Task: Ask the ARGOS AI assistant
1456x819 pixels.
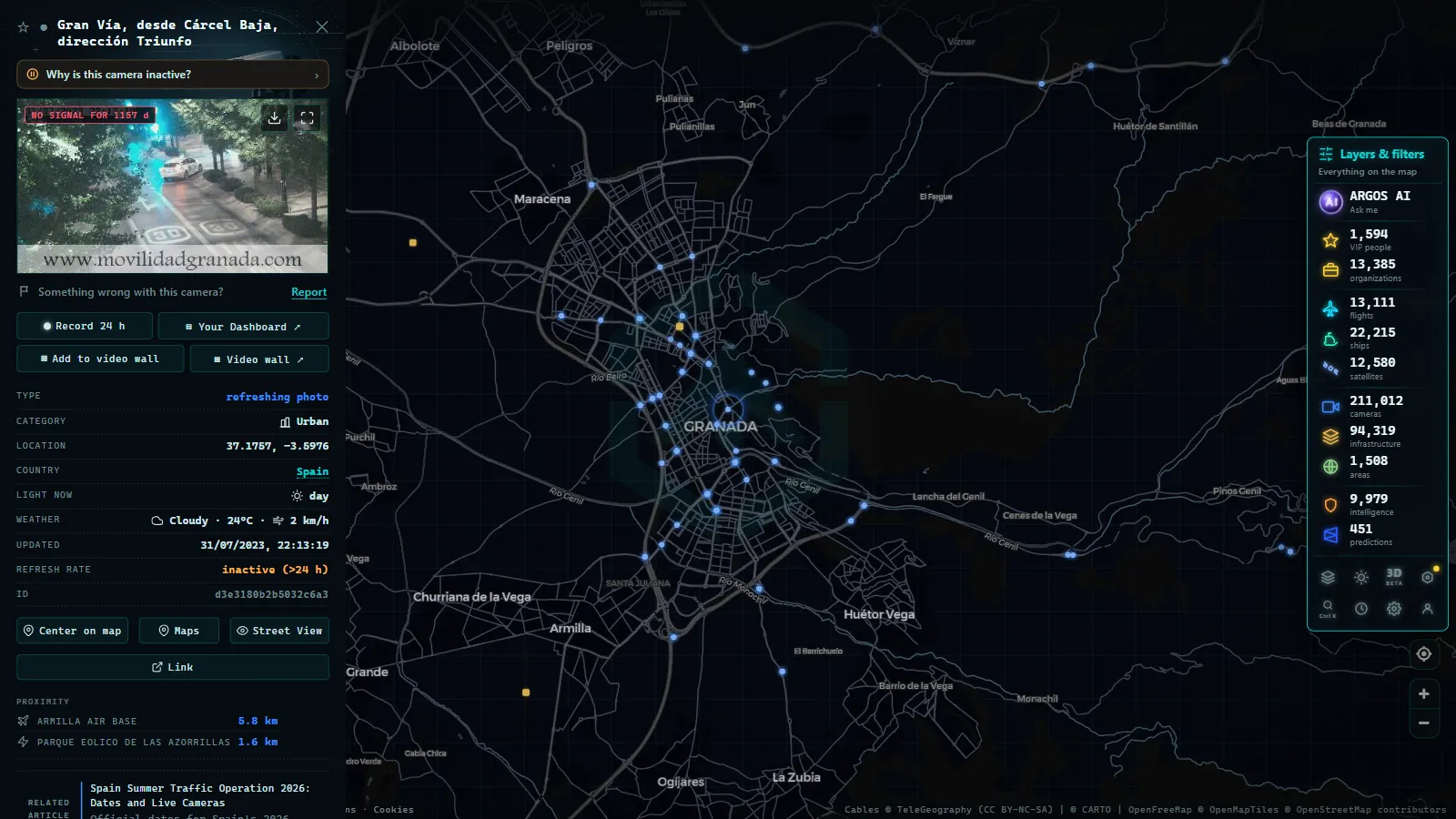Action: [x=1377, y=202]
